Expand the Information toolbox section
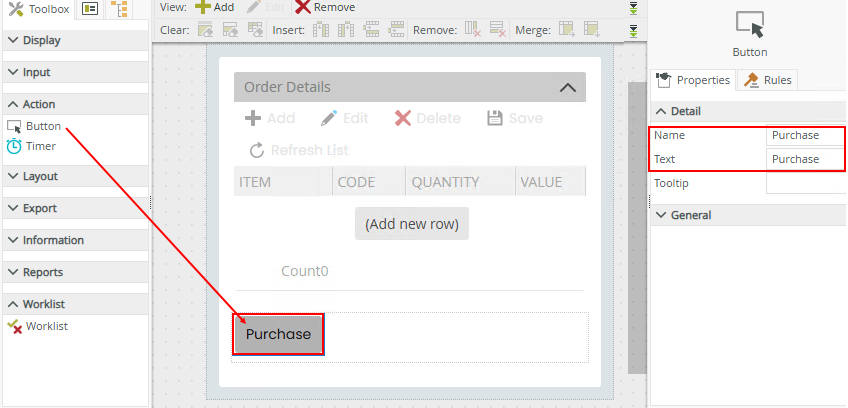Viewport: 848px width, 408px height. point(75,240)
